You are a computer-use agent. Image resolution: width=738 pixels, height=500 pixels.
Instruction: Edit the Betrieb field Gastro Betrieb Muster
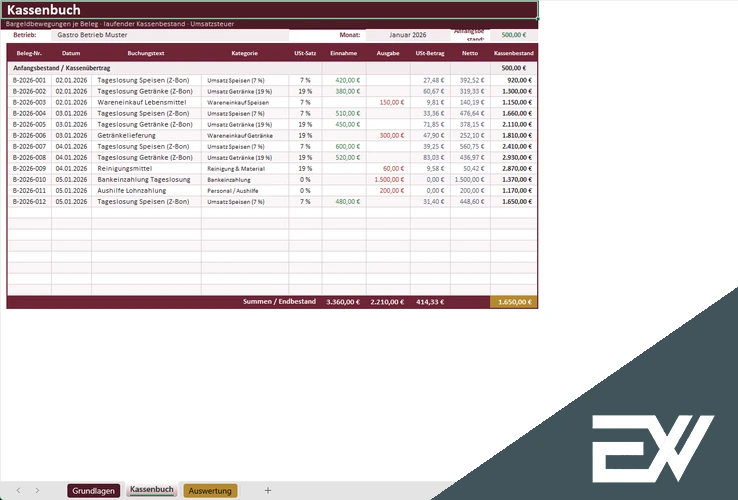point(170,35)
